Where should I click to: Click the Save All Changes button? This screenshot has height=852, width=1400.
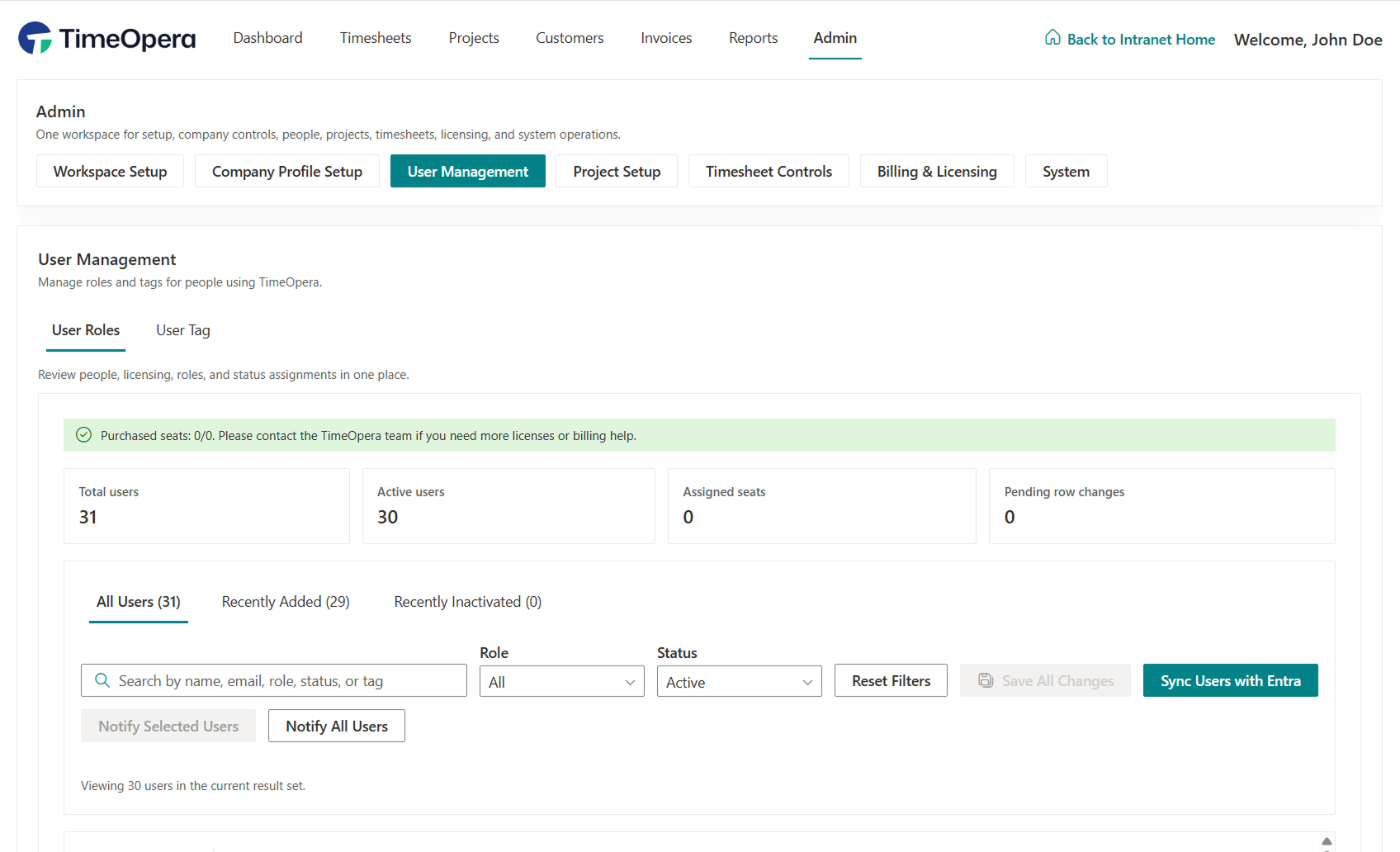(1045, 680)
